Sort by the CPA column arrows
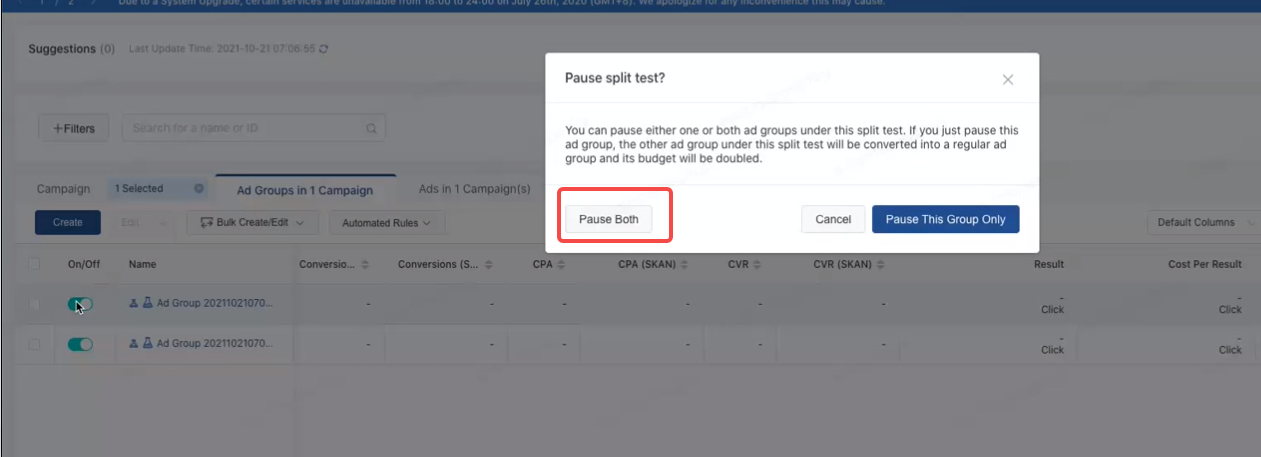The width and height of the screenshot is (1261, 457). 562,265
